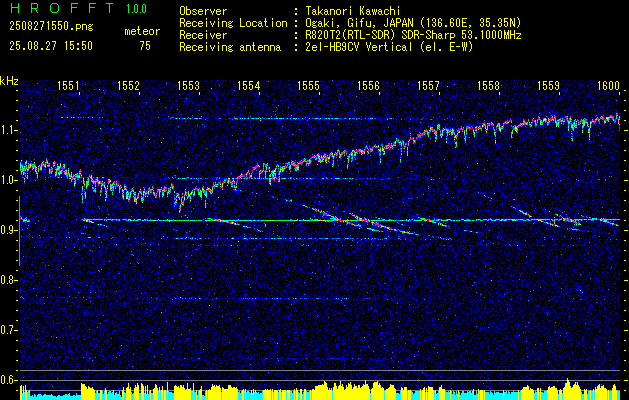Click the 1.0 kHz axis label

click(x=7, y=181)
